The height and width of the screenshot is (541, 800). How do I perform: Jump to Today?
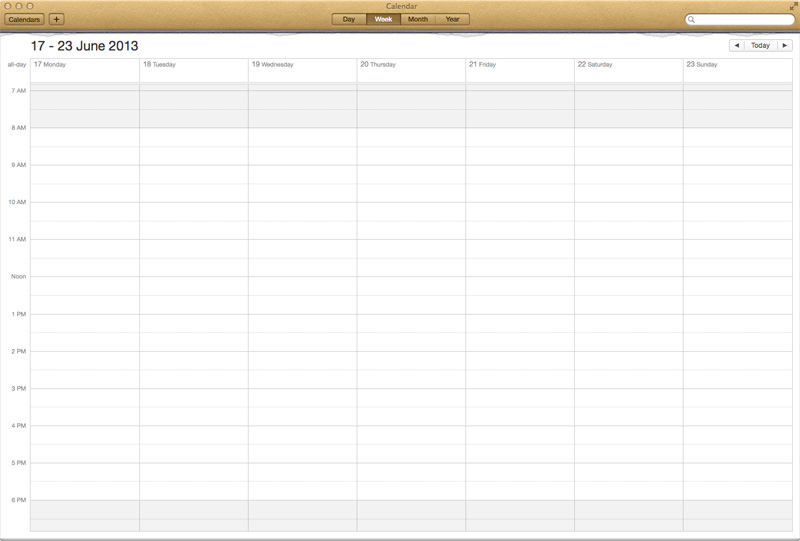coord(760,45)
